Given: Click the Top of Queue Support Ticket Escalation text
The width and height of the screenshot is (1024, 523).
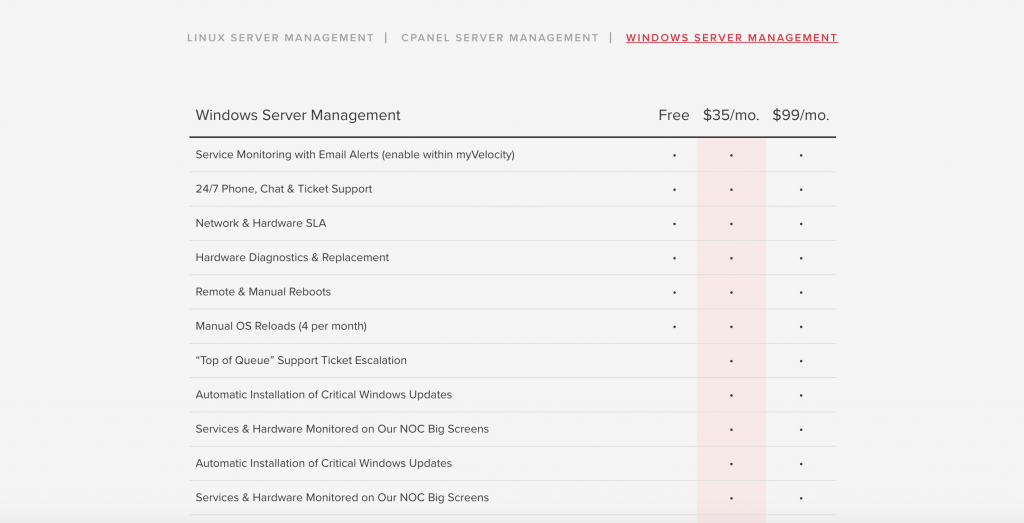Looking at the screenshot, I should coord(301,360).
